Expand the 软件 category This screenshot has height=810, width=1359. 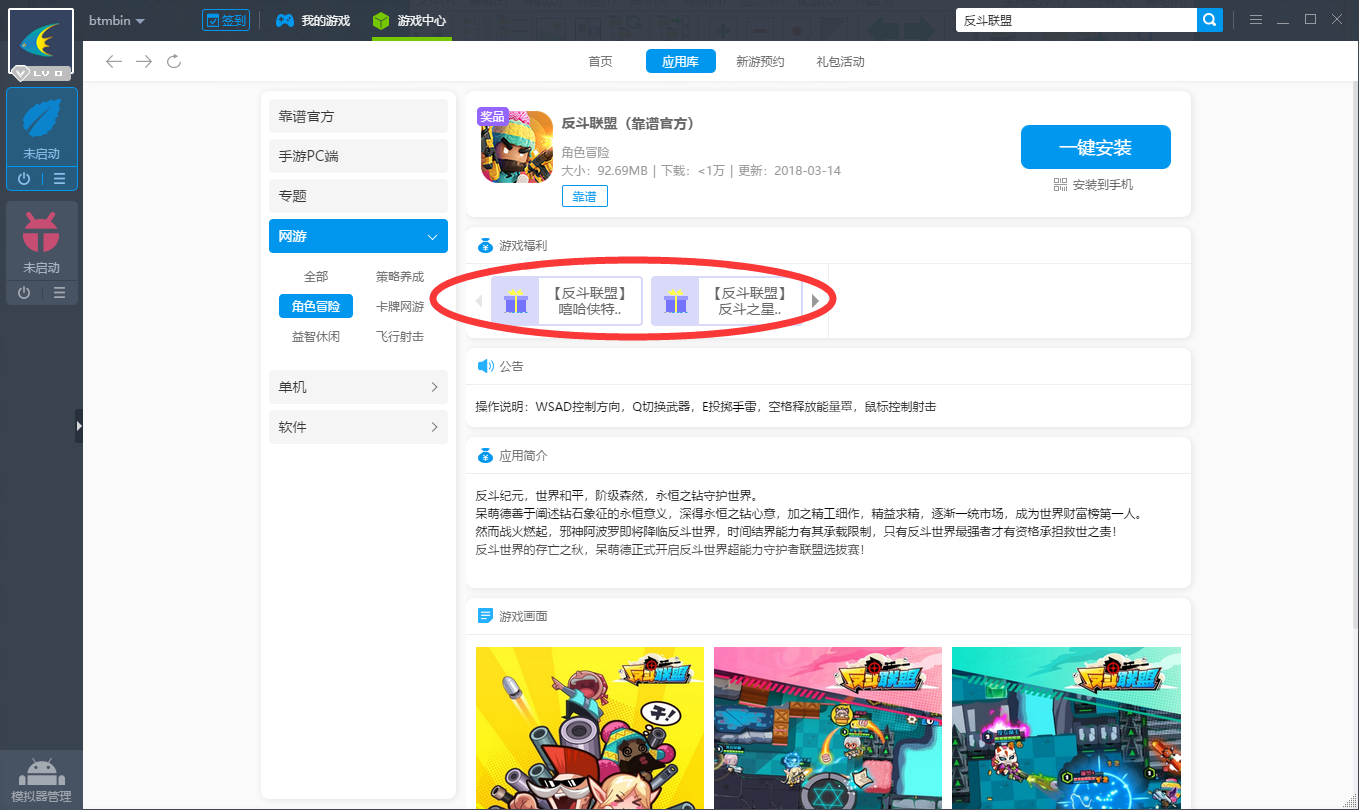click(x=358, y=427)
